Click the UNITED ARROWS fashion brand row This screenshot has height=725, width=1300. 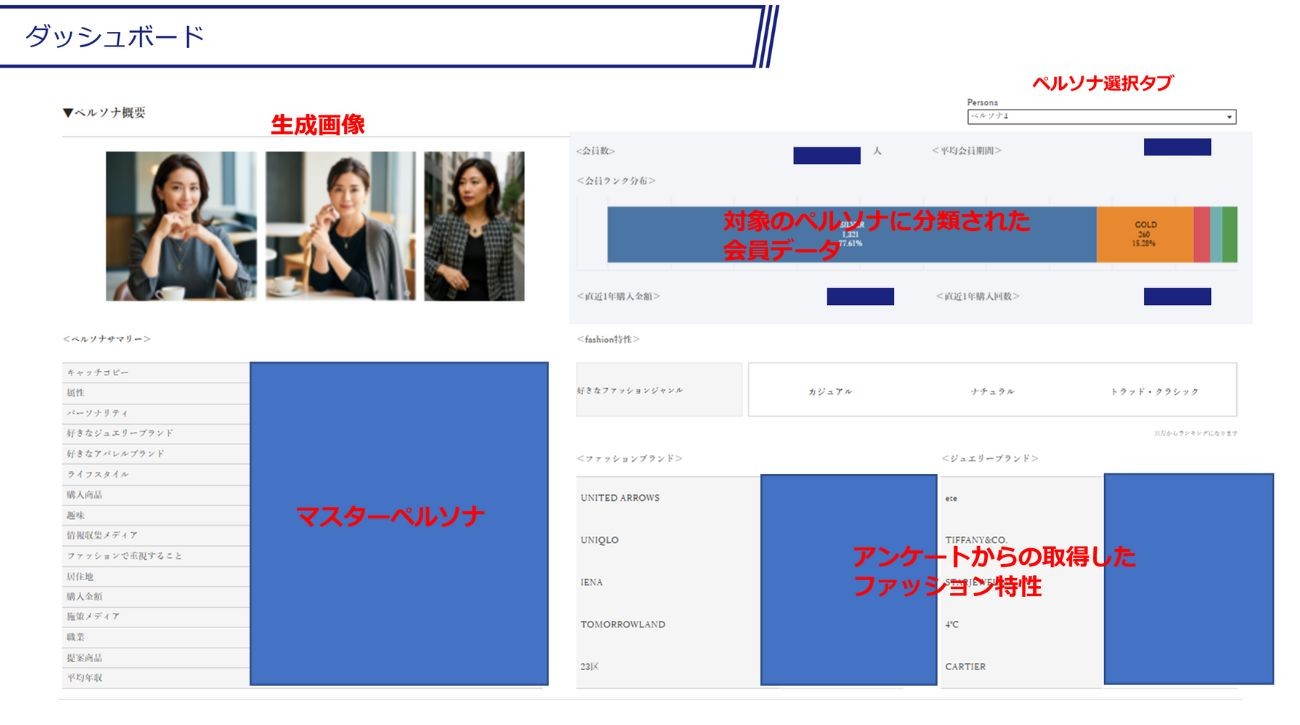coord(620,498)
